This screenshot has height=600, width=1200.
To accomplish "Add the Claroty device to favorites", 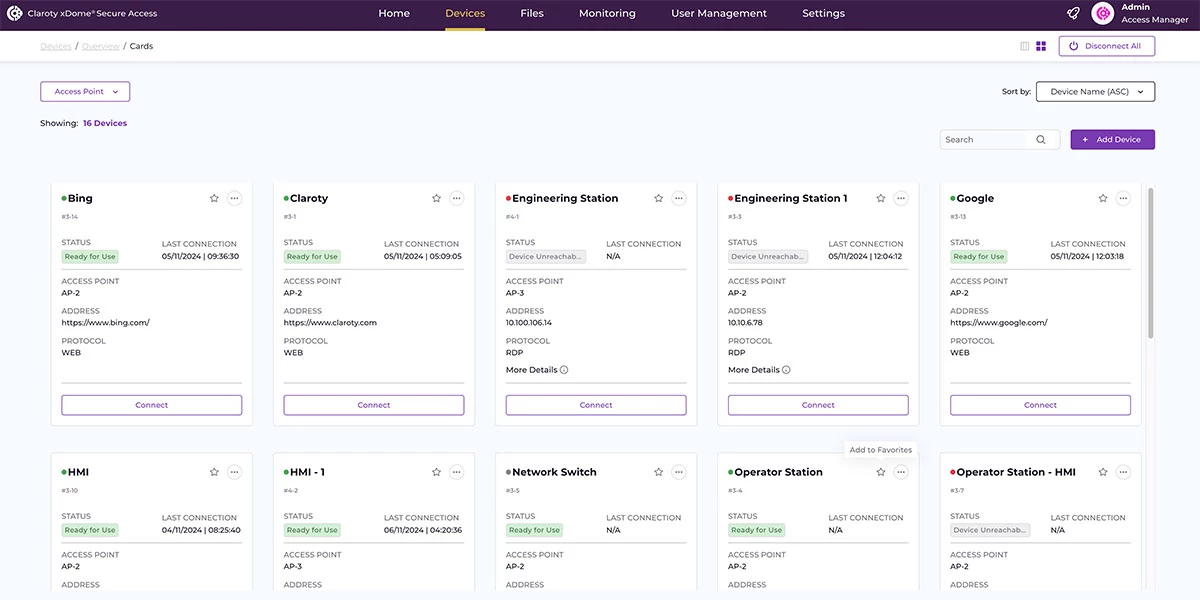I will click(x=436, y=198).
